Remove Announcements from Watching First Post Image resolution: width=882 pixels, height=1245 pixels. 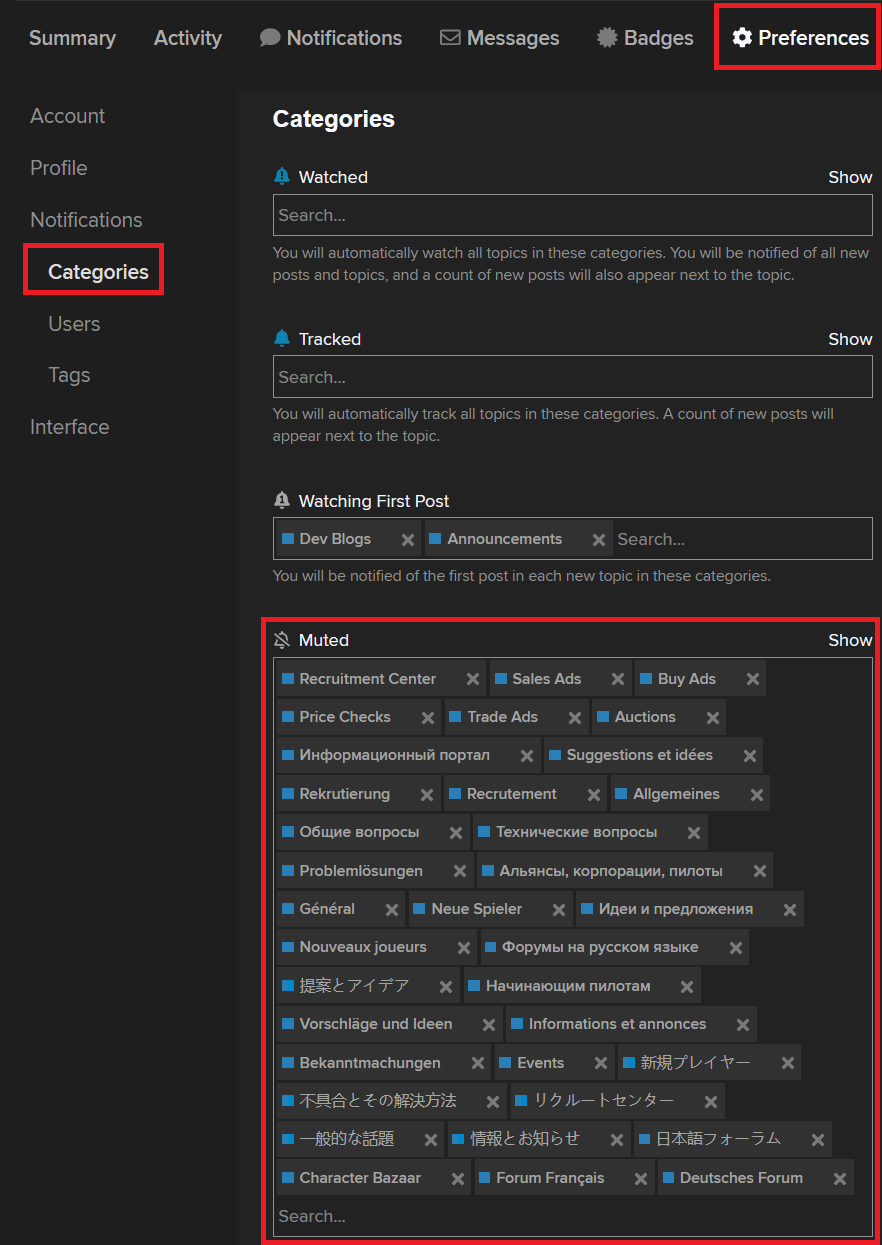coord(599,540)
